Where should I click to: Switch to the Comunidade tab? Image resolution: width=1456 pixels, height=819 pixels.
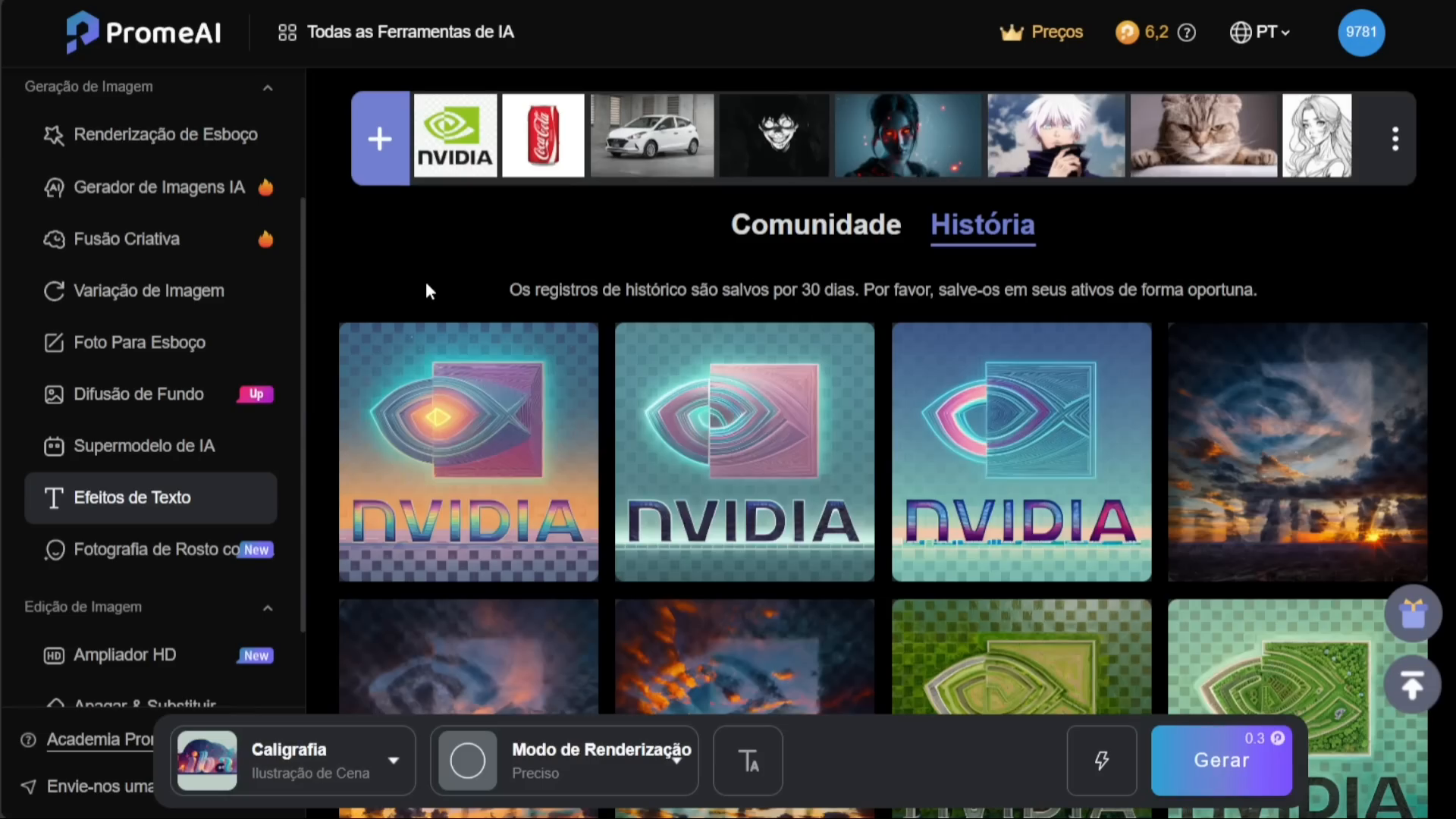pos(816,224)
